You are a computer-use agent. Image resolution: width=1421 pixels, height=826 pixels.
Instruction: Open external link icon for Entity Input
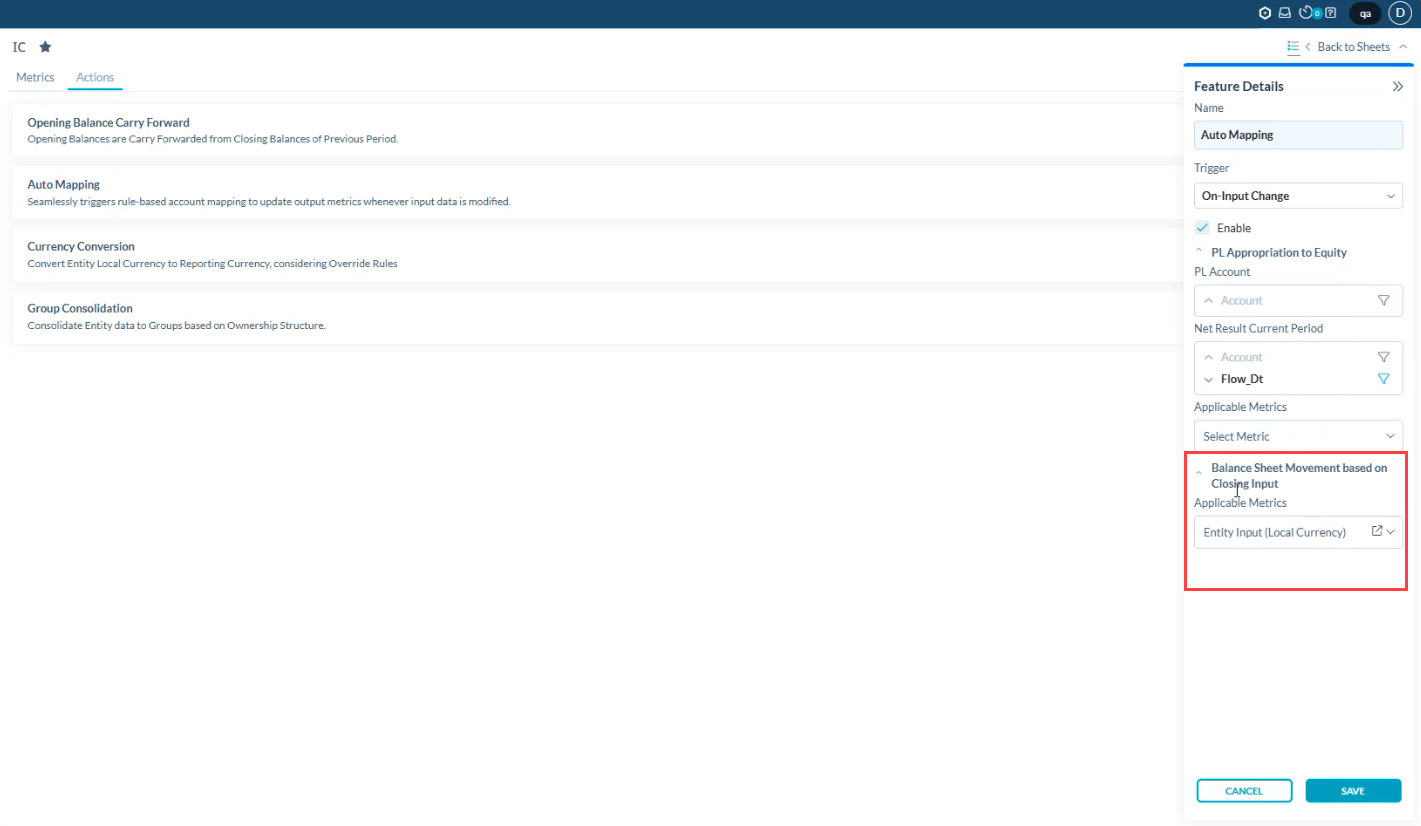1376,531
